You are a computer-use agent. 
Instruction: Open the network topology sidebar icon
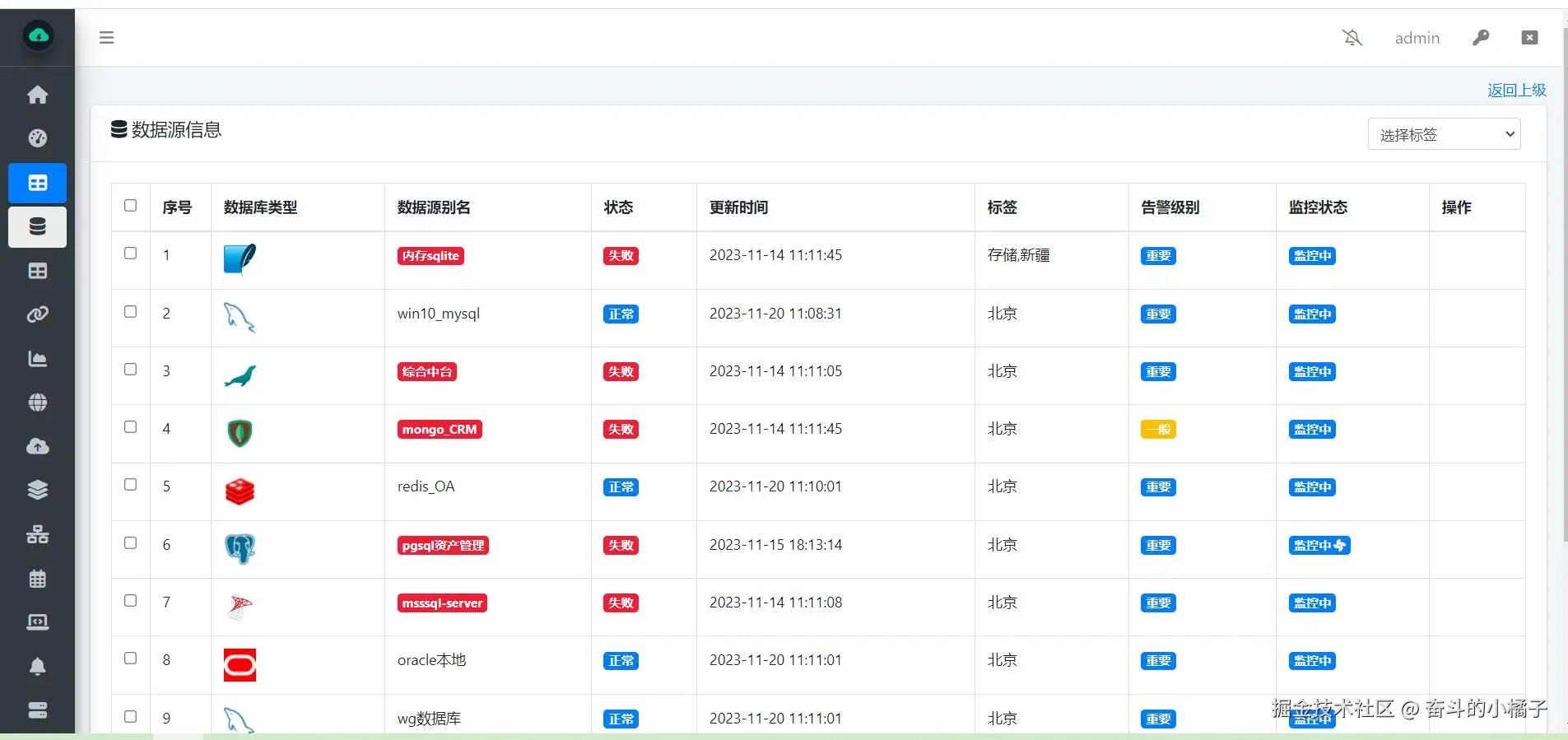(38, 534)
